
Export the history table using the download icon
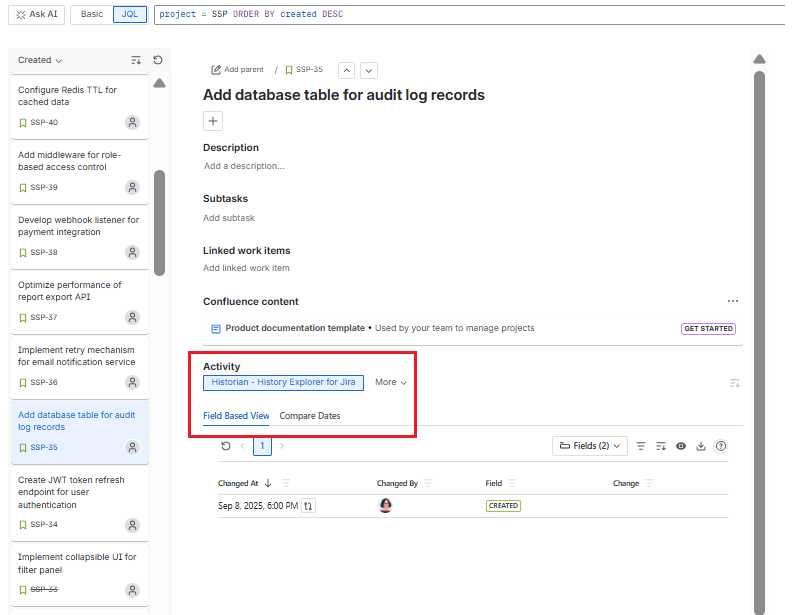click(701, 446)
